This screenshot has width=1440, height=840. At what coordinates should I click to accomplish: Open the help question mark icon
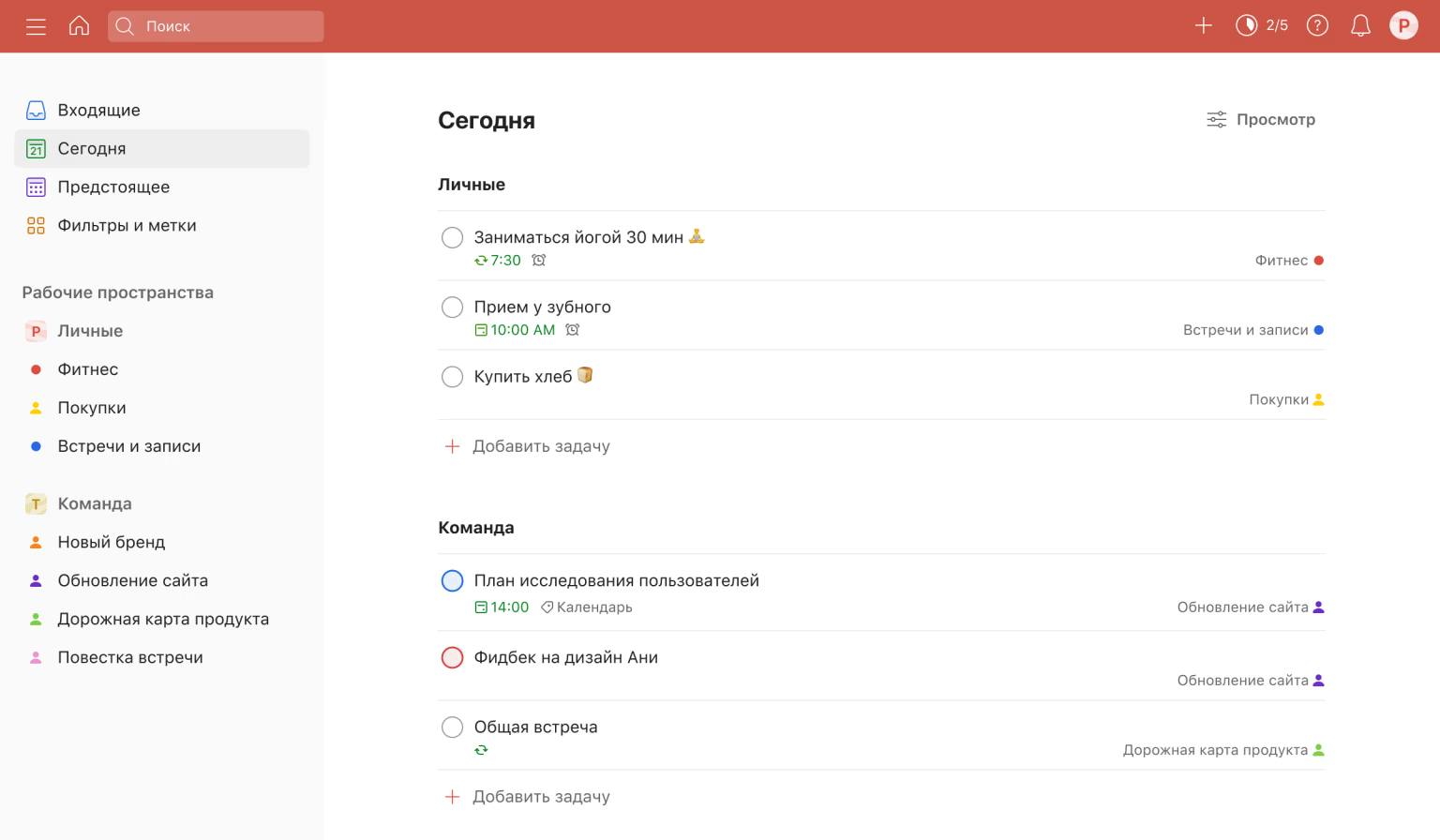(x=1317, y=25)
